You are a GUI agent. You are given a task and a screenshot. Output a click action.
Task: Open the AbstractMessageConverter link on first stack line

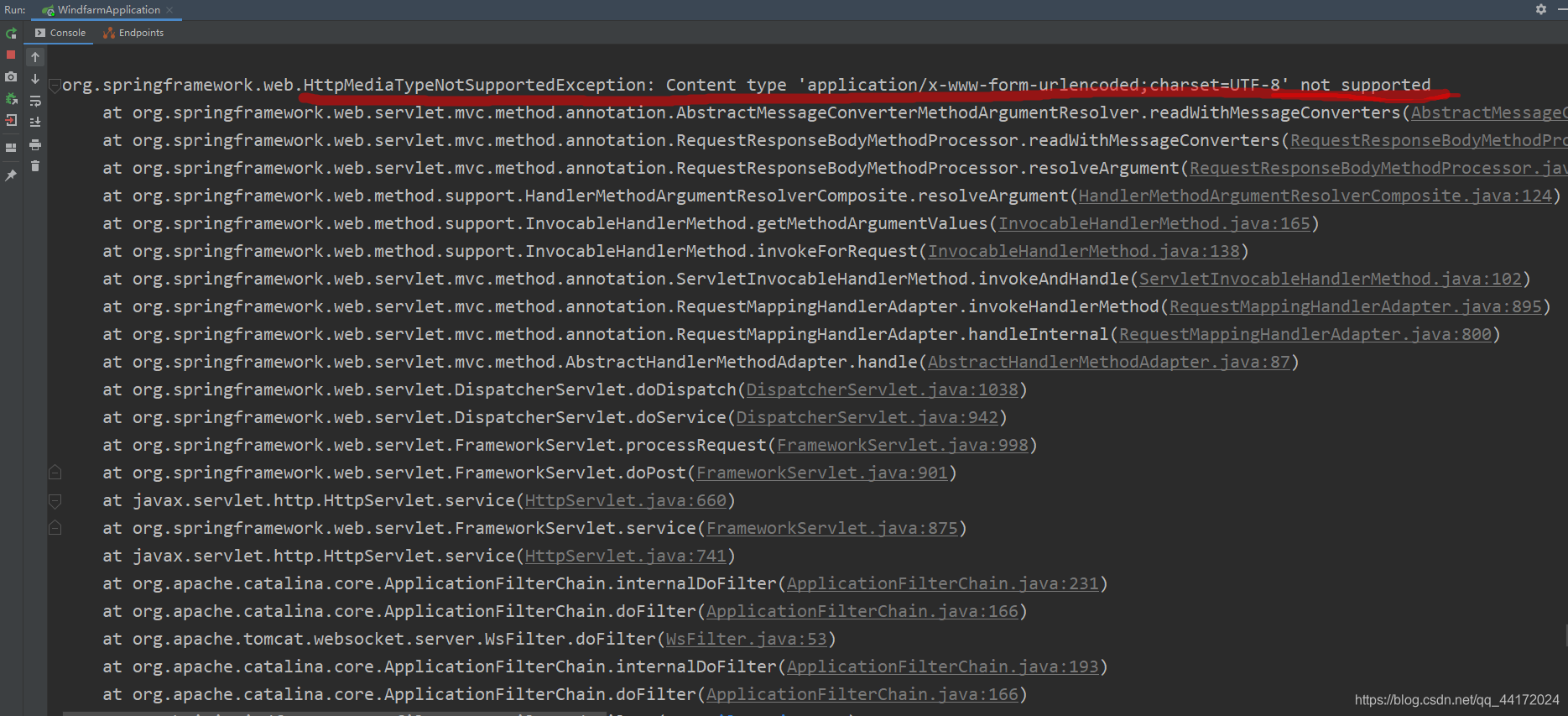[x=1488, y=112]
